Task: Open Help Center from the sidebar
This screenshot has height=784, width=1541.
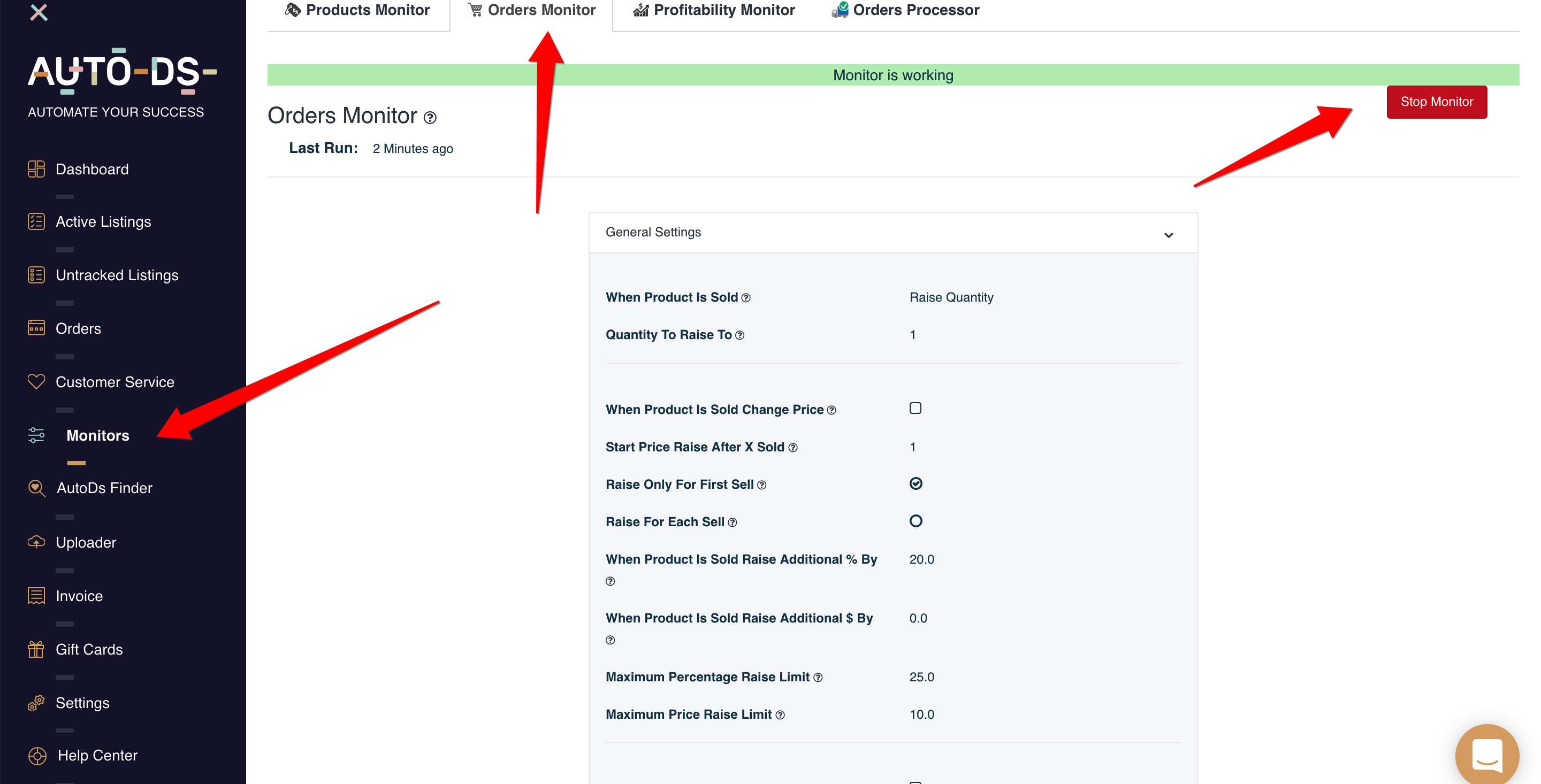Action: tap(97, 755)
